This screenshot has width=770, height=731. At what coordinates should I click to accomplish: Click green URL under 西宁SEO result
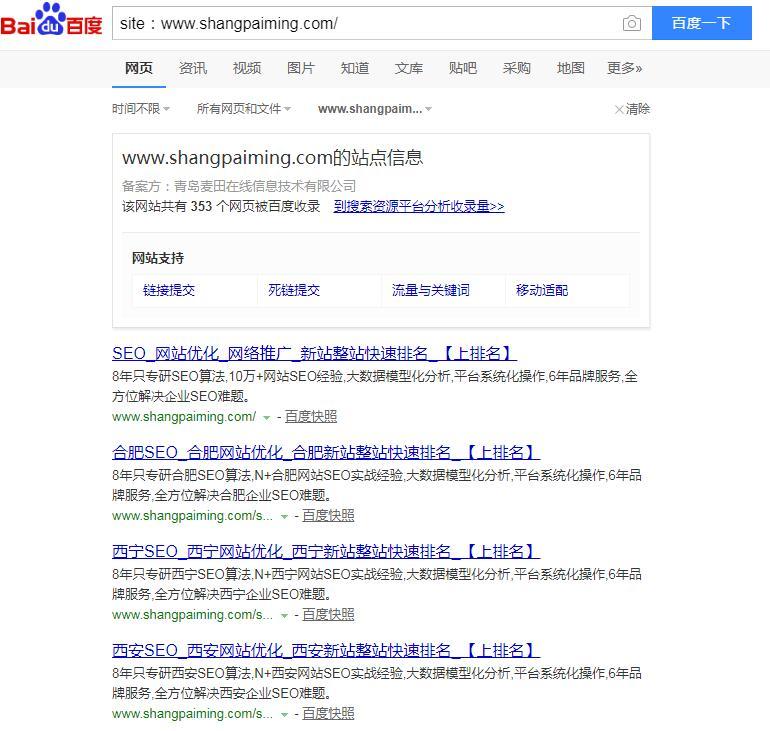click(x=192, y=615)
